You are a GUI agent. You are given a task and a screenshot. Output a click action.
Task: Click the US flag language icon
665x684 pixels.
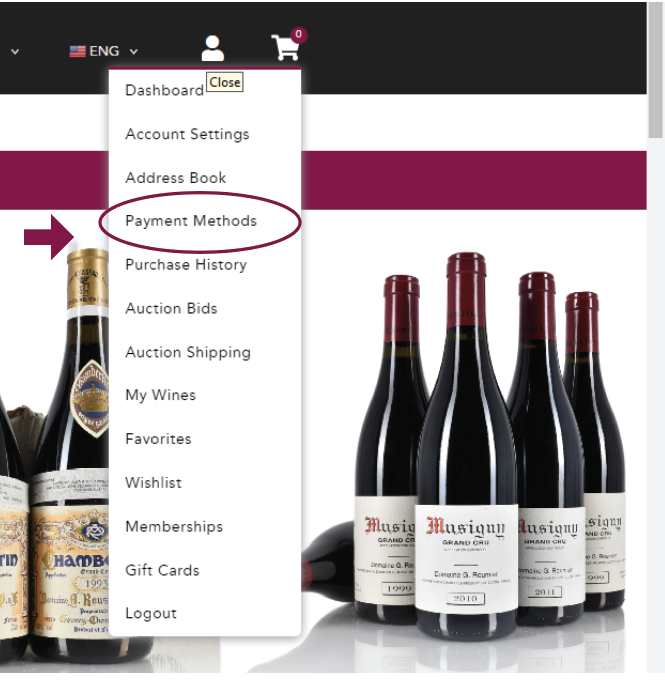pos(77,51)
